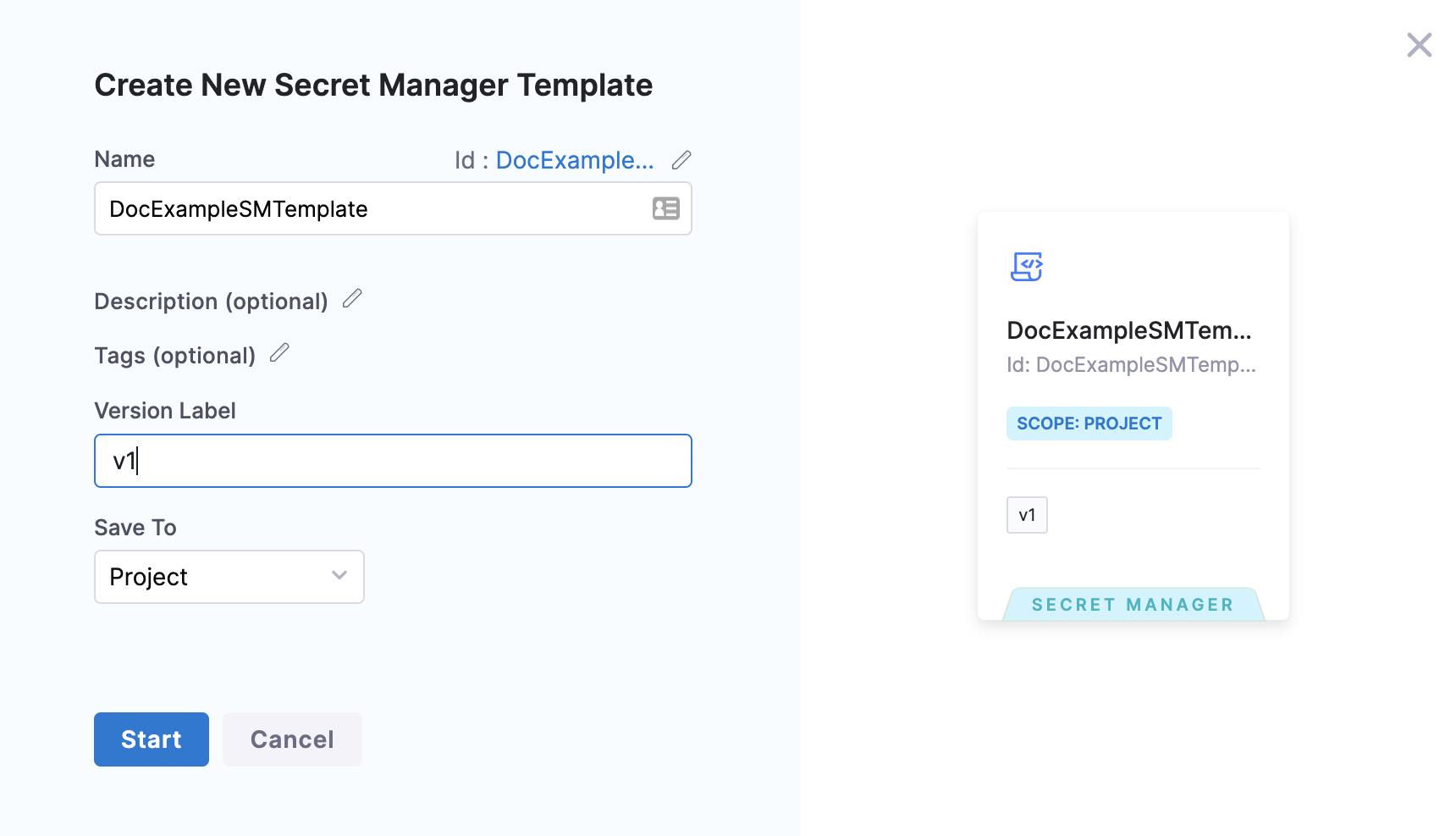Click the blue DocExample... Id link
This screenshot has height=836, width=1456.
tap(574, 160)
